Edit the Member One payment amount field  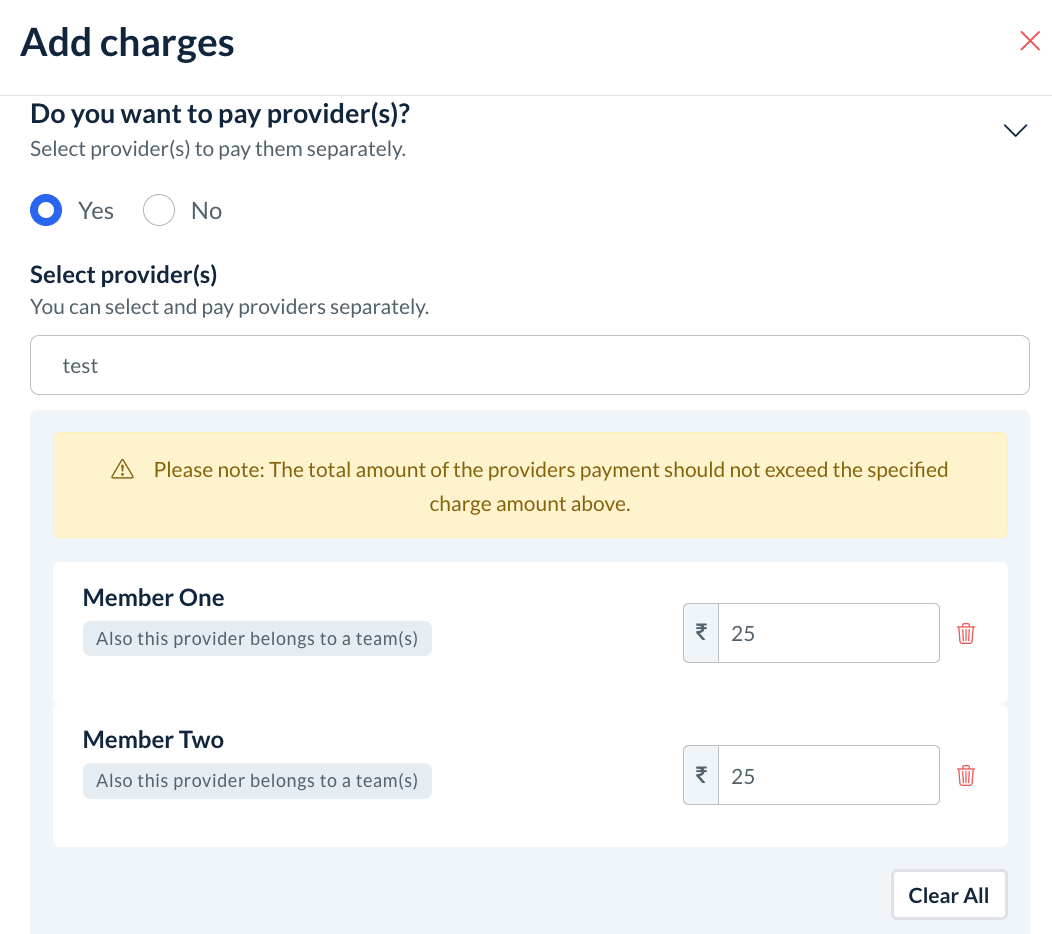[828, 633]
